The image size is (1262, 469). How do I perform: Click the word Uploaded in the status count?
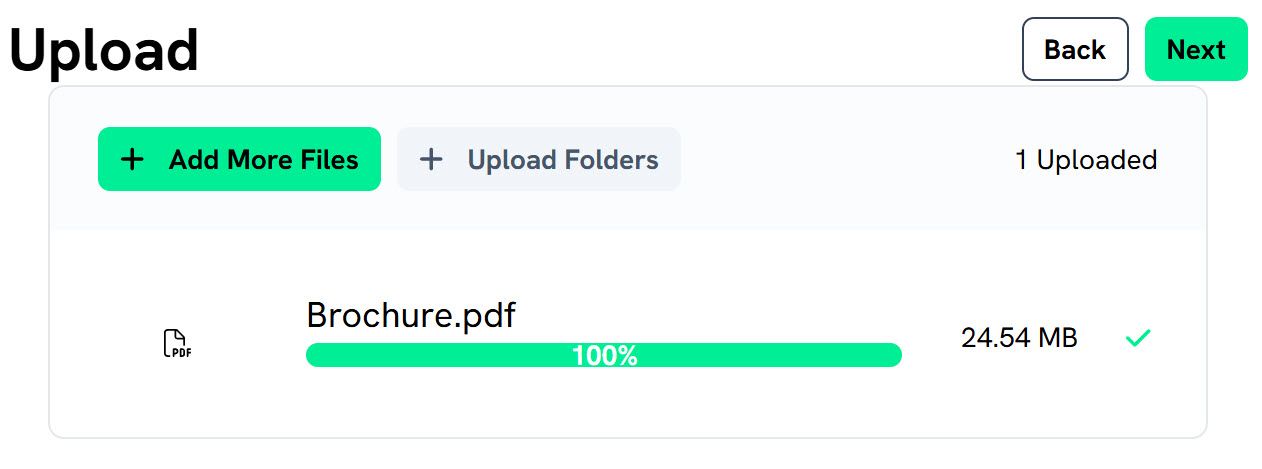click(x=1096, y=160)
